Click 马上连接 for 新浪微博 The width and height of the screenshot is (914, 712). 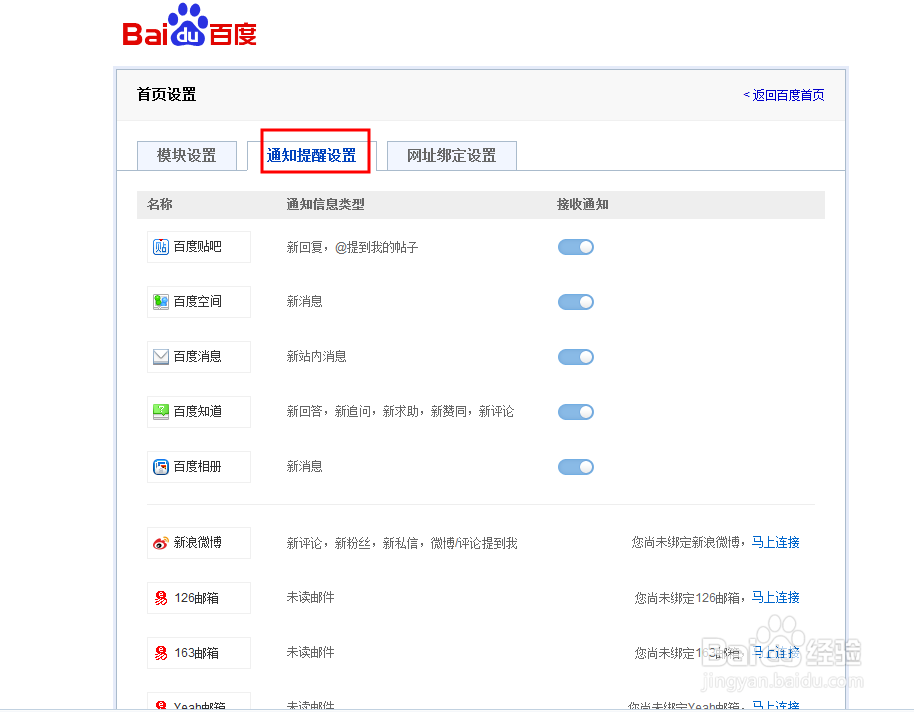tap(775, 542)
